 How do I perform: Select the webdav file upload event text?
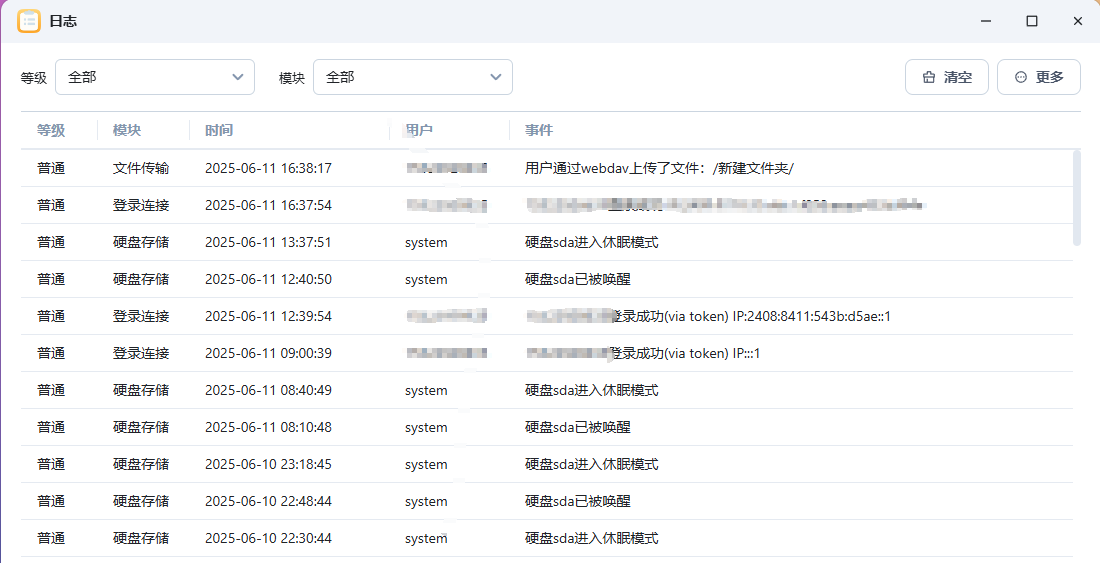pyautogui.click(x=659, y=168)
